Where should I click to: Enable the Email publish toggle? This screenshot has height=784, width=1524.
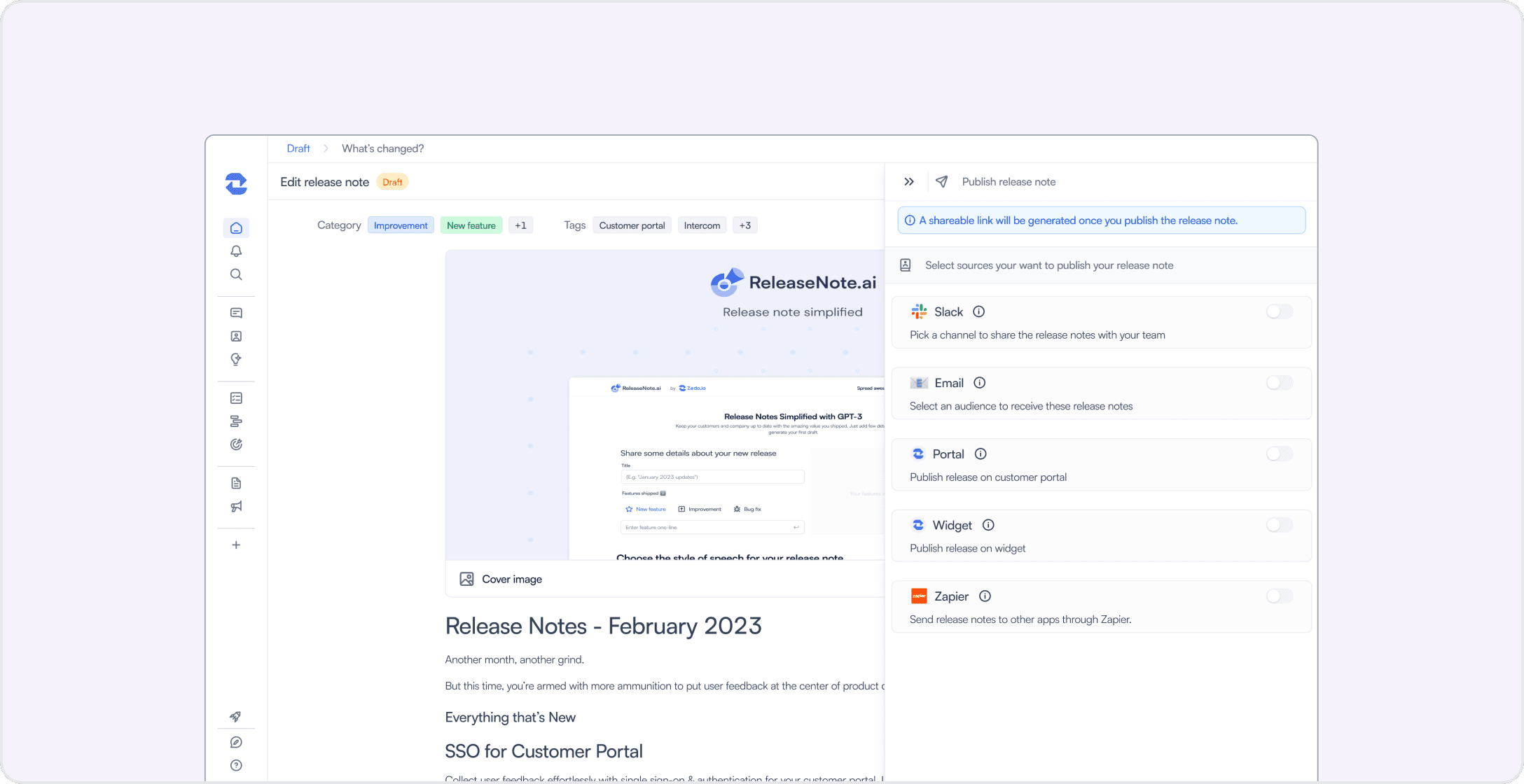tap(1280, 383)
